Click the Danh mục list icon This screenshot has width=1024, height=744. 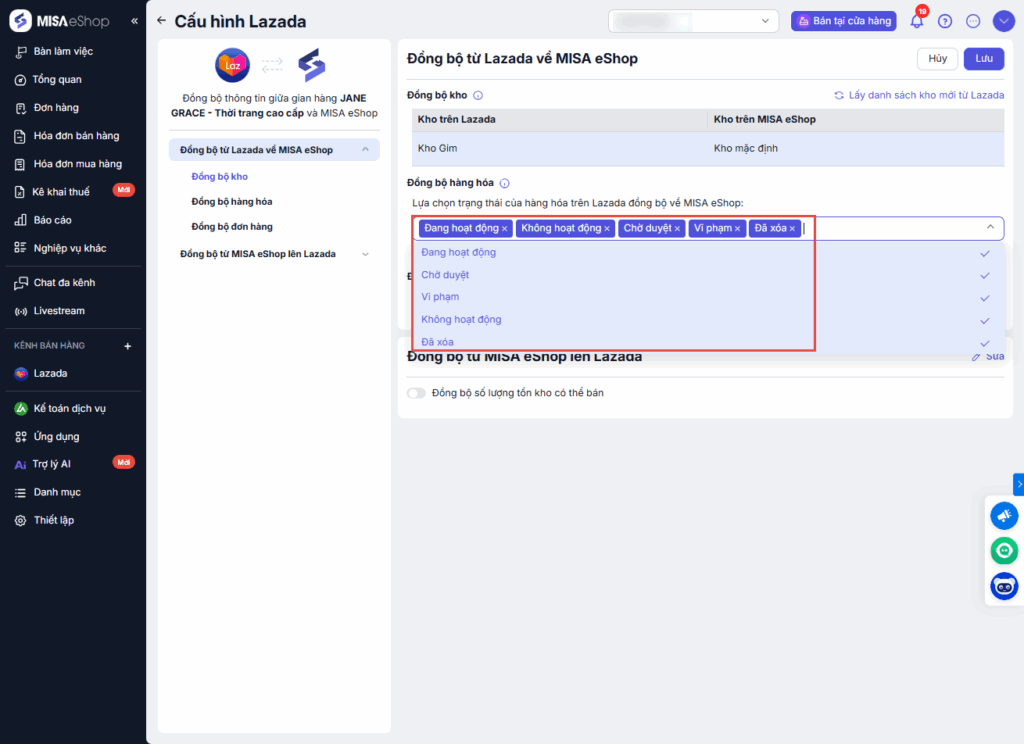point(21,493)
